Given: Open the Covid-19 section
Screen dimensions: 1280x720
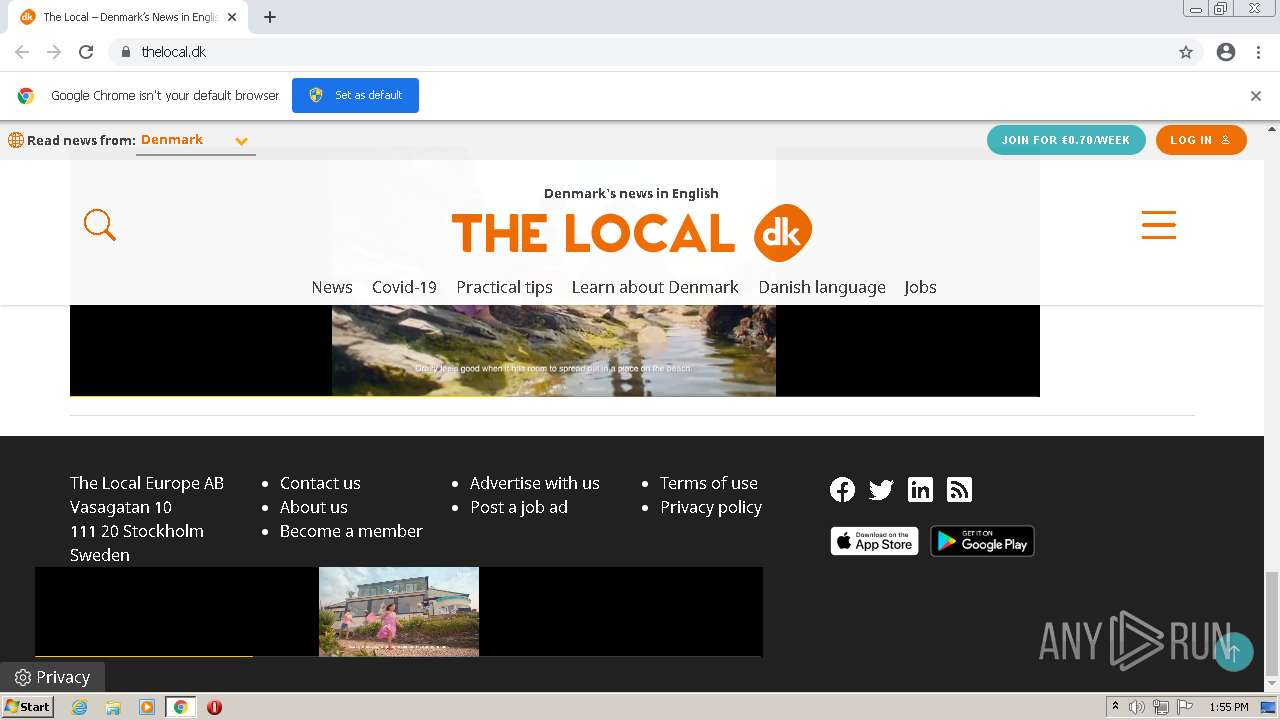Looking at the screenshot, I should coord(404,287).
